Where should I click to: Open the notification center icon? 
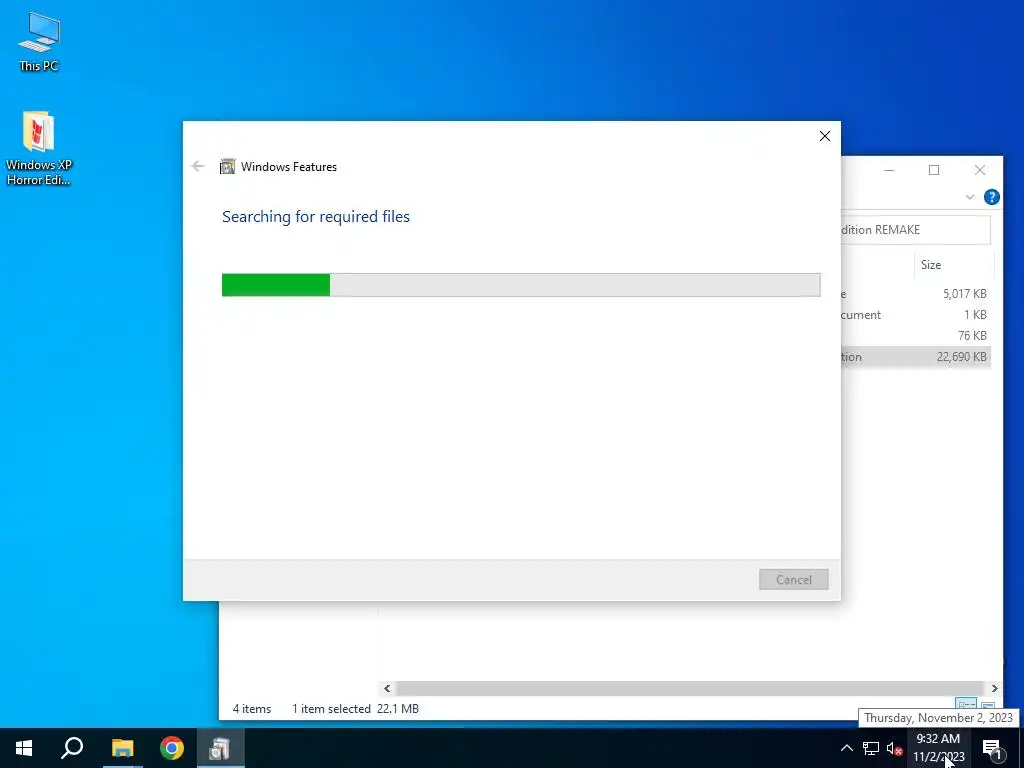click(993, 748)
